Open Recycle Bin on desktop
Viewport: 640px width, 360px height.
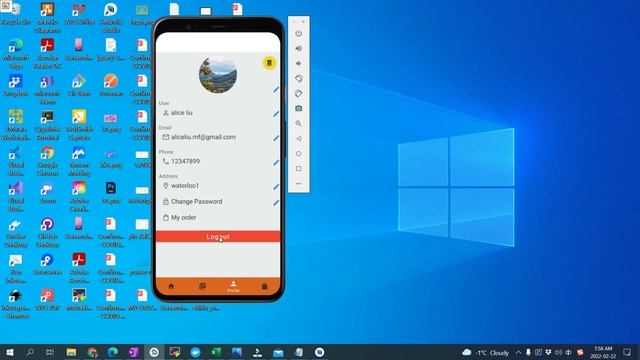(16, 13)
